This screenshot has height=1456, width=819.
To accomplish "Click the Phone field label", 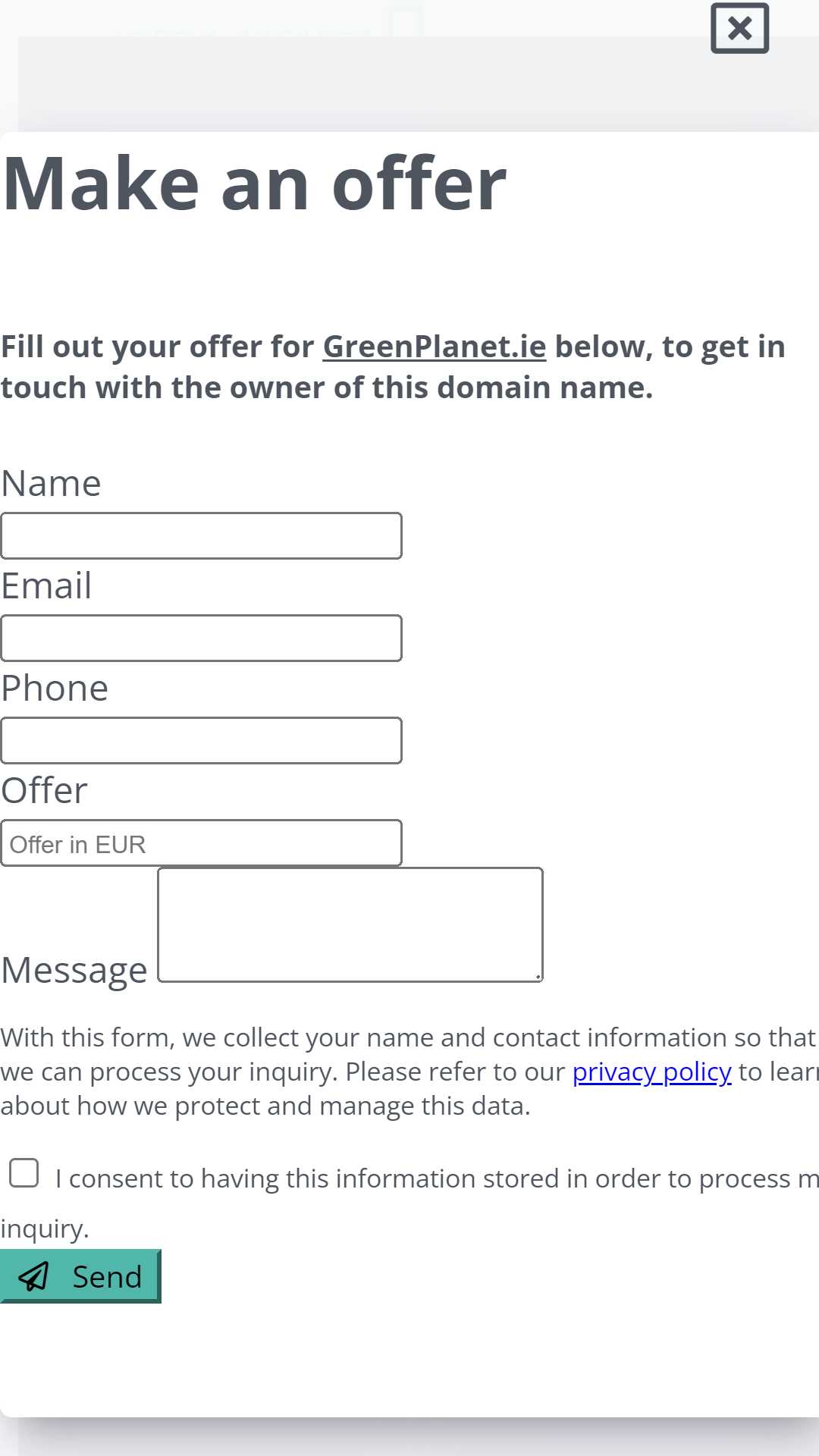I will (55, 689).
